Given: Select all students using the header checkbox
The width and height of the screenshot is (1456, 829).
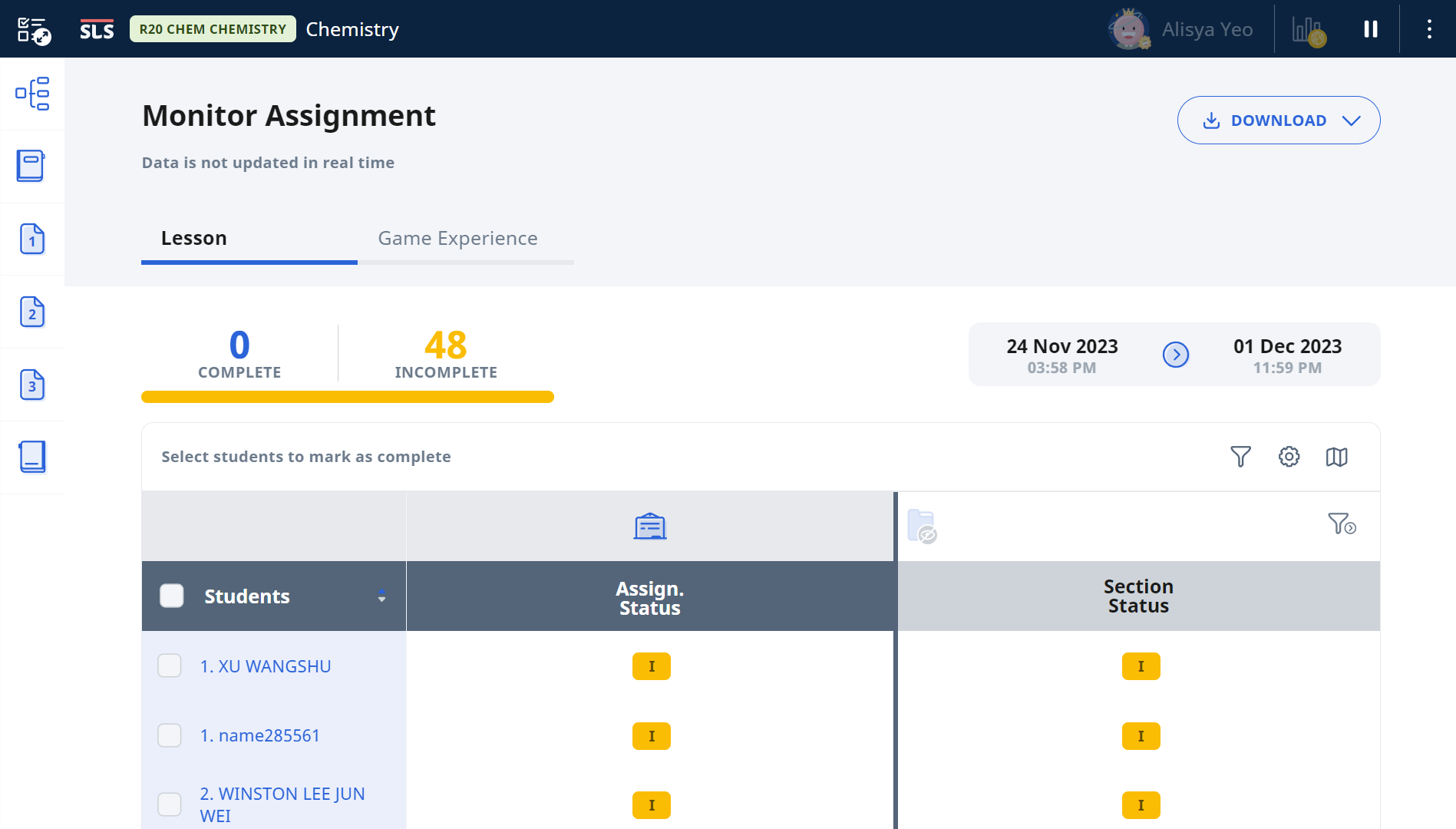Looking at the screenshot, I should tap(171, 596).
